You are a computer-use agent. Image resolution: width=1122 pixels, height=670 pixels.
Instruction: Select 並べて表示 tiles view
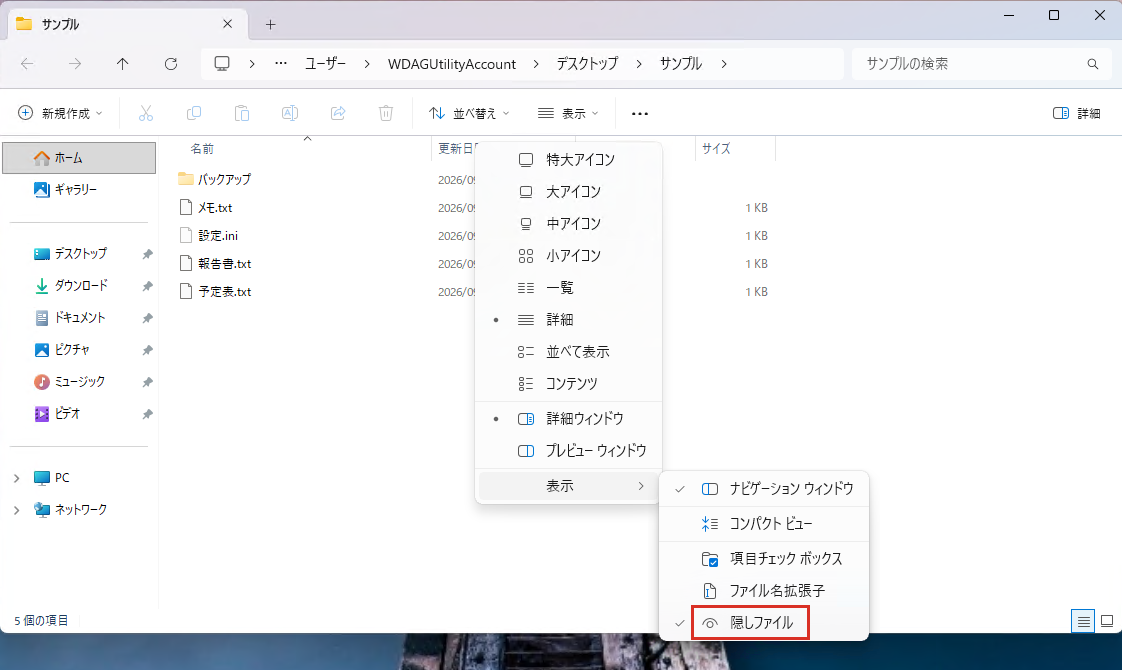click(x=569, y=351)
